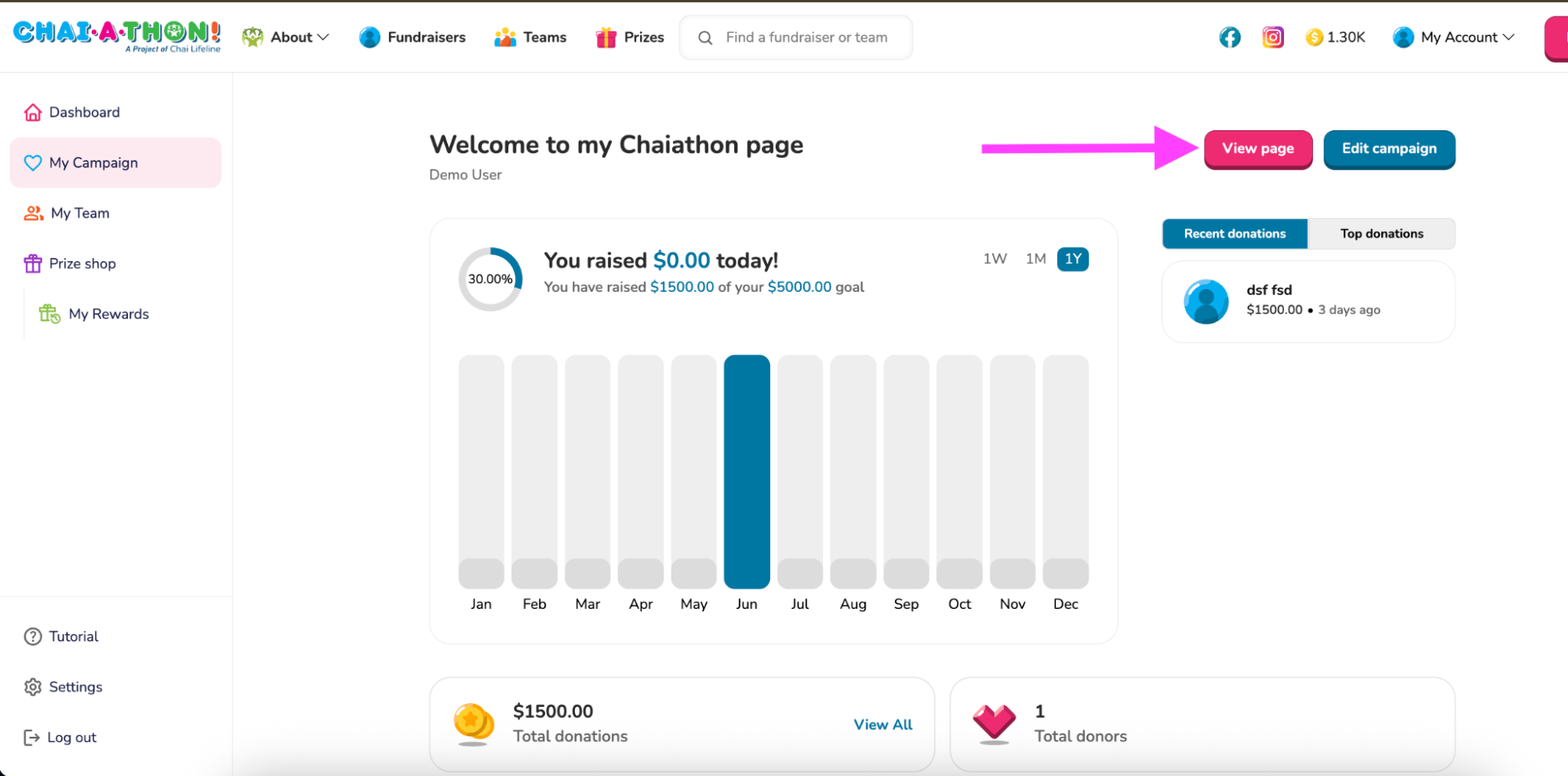Image resolution: width=1568 pixels, height=776 pixels.
Task: Open the Tutorial question mark icon
Action: [33, 636]
